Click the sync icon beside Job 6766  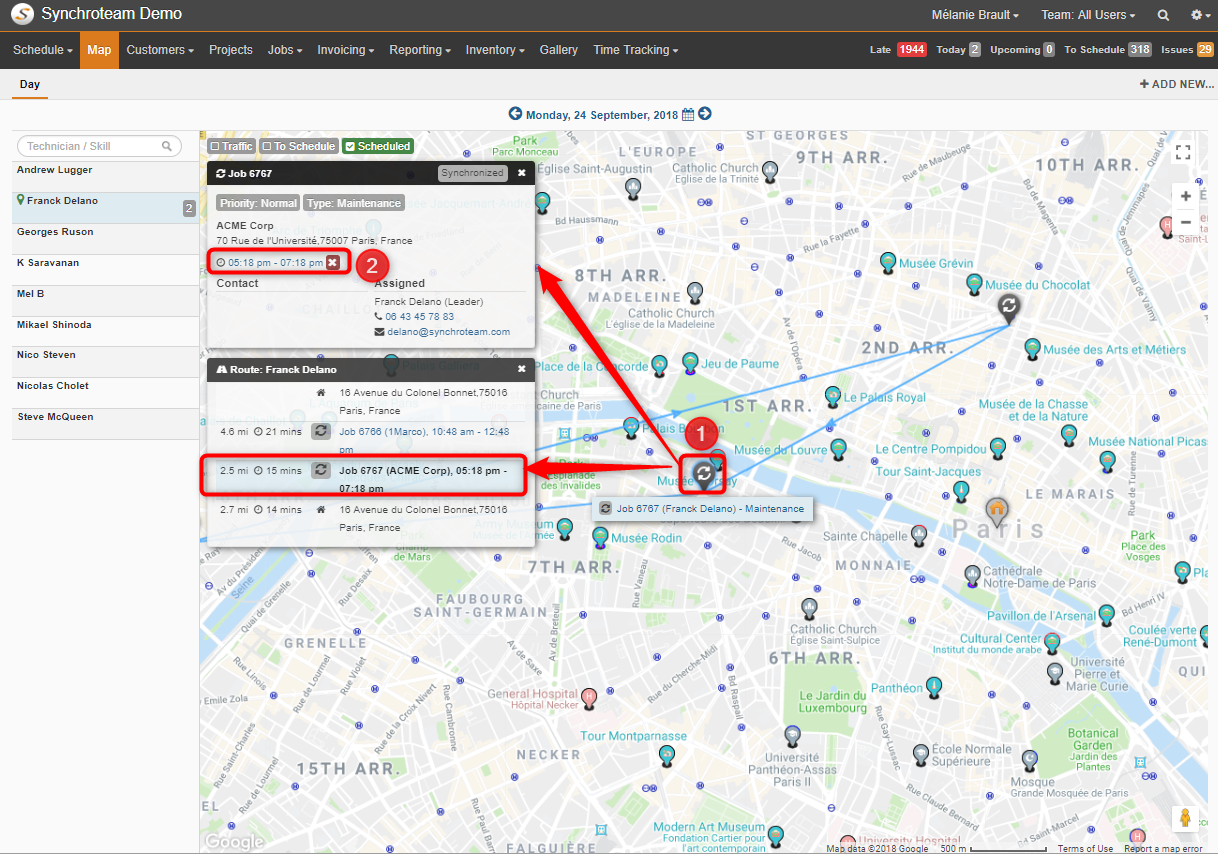click(321, 431)
